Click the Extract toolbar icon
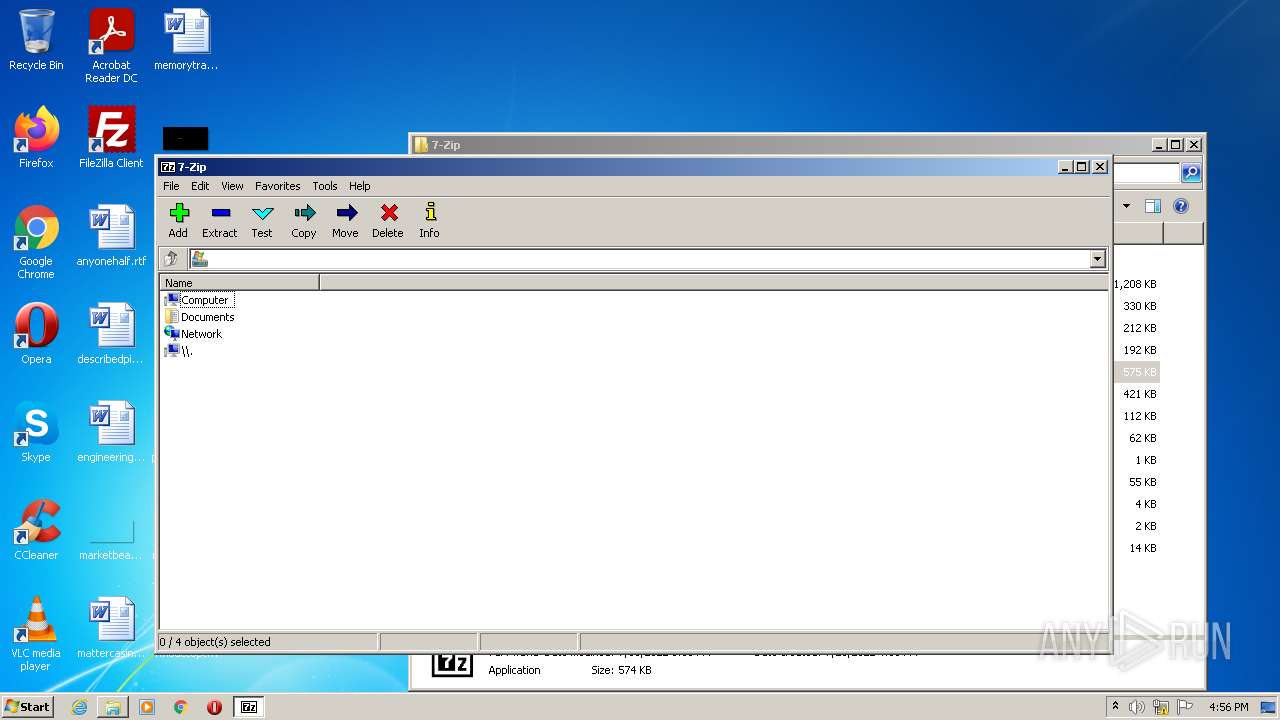The height and width of the screenshot is (720, 1280). click(220, 220)
